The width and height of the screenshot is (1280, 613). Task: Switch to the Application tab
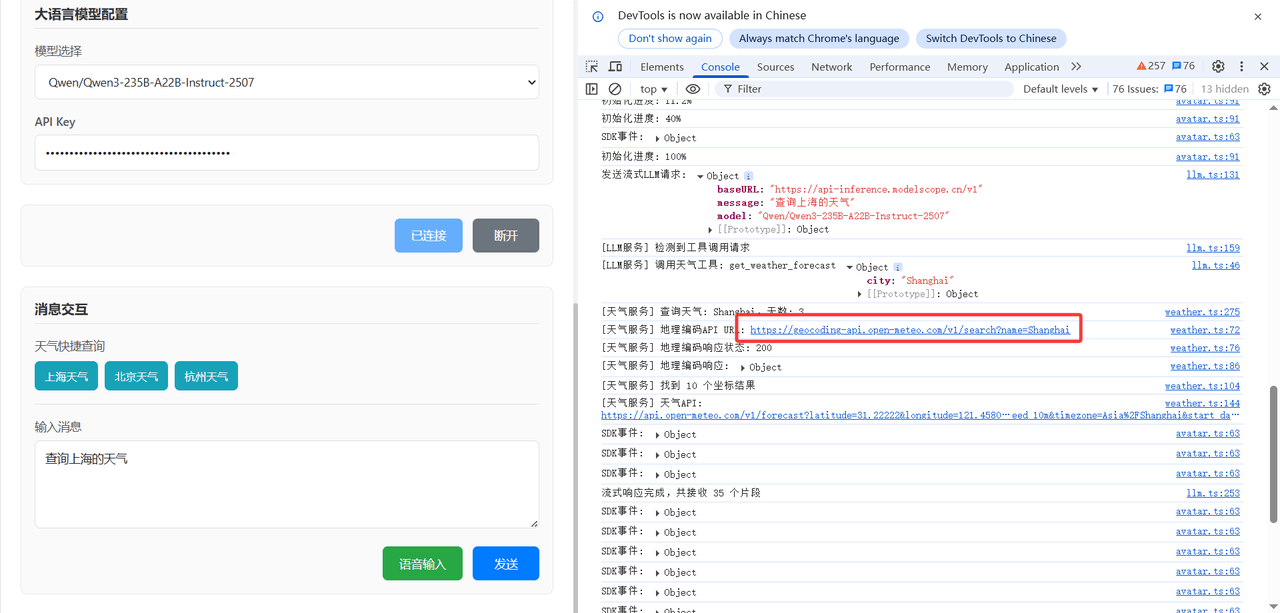click(x=1031, y=67)
